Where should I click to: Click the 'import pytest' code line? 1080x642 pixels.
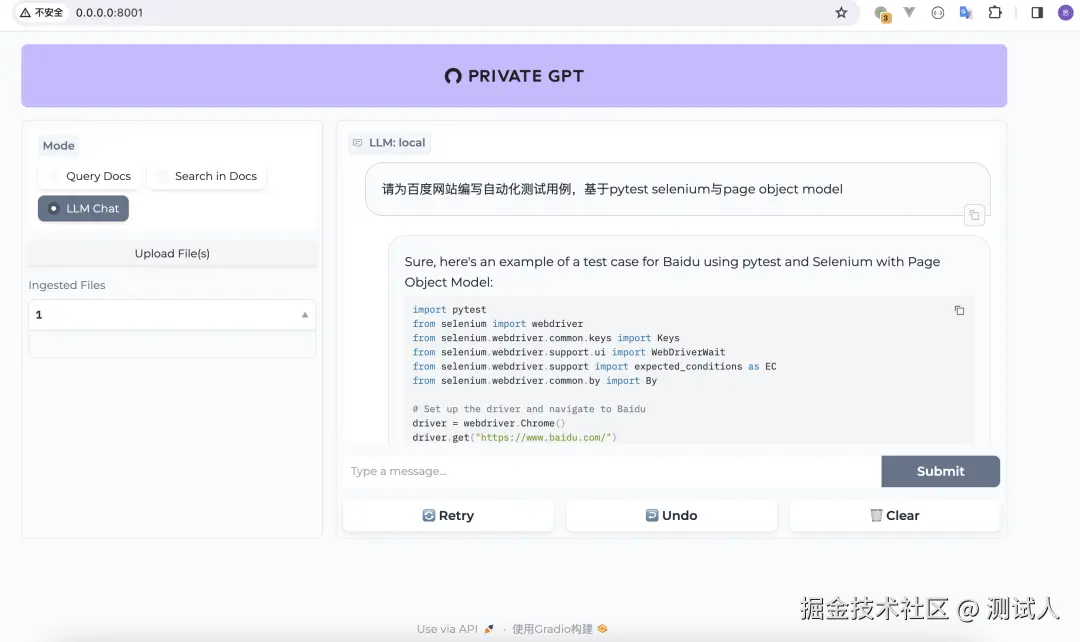coord(449,309)
